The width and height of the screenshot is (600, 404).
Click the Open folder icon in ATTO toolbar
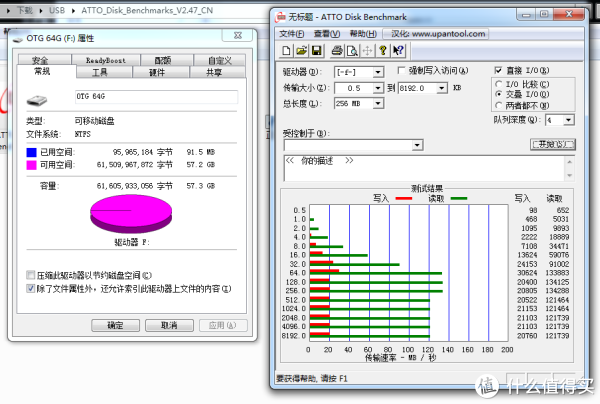click(302, 50)
